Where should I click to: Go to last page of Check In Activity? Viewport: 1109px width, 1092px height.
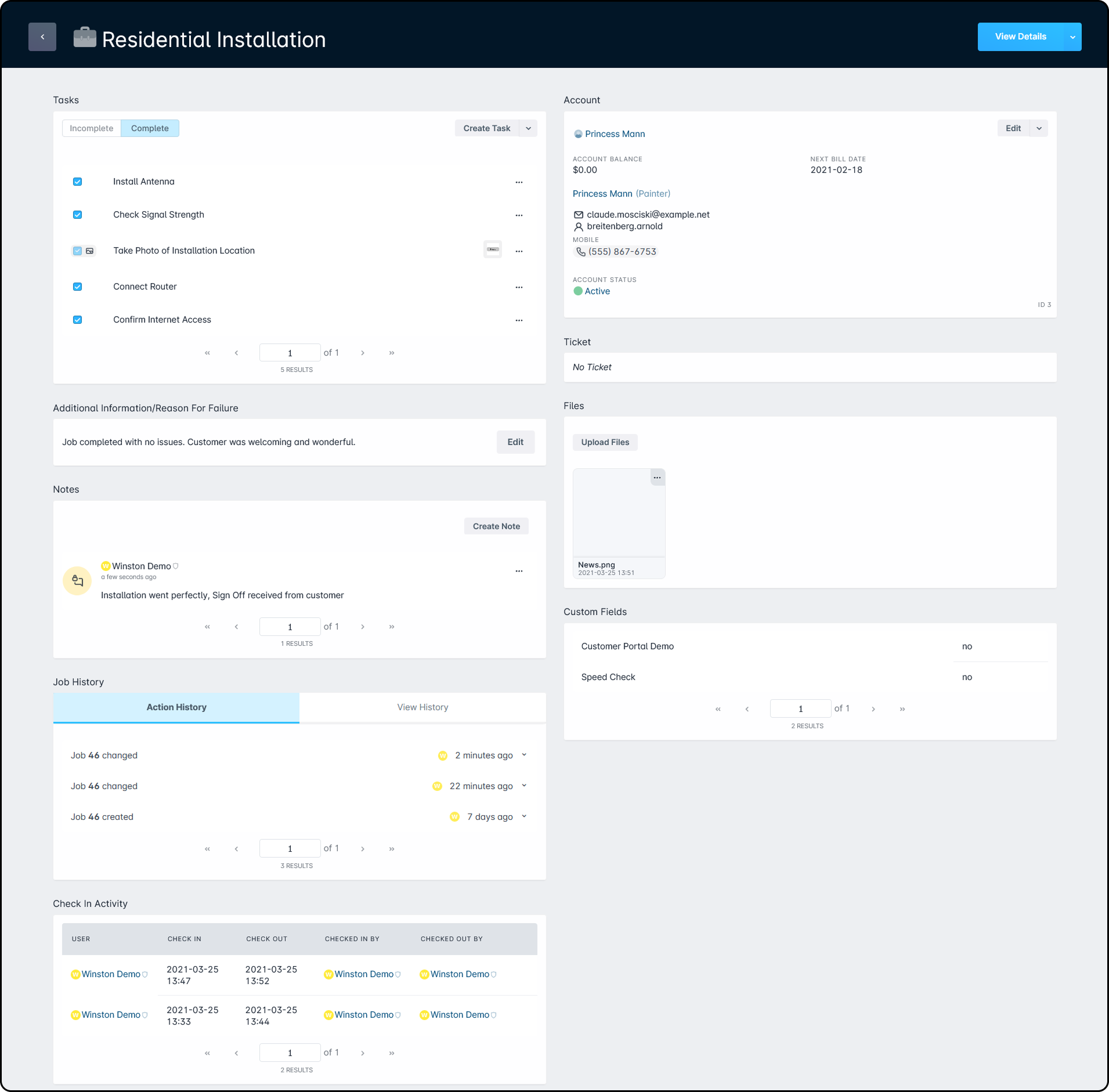tap(392, 1053)
